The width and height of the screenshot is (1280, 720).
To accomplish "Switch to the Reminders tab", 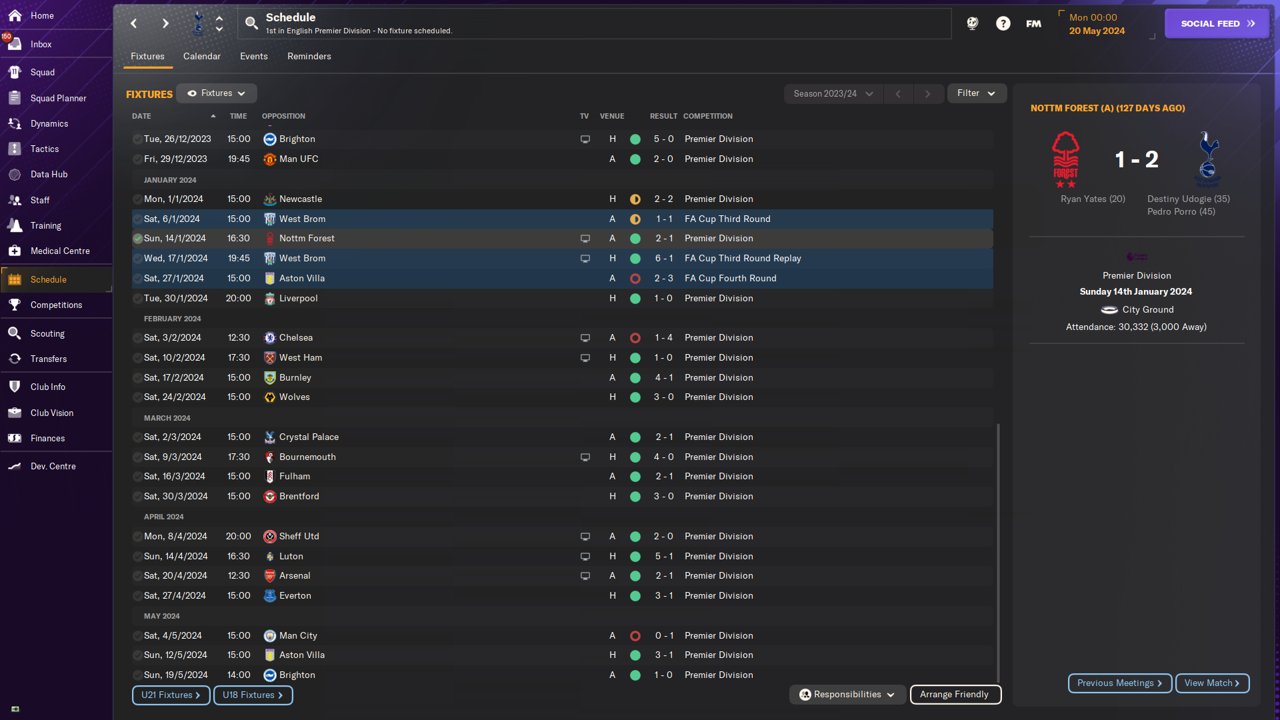I will click(x=309, y=56).
